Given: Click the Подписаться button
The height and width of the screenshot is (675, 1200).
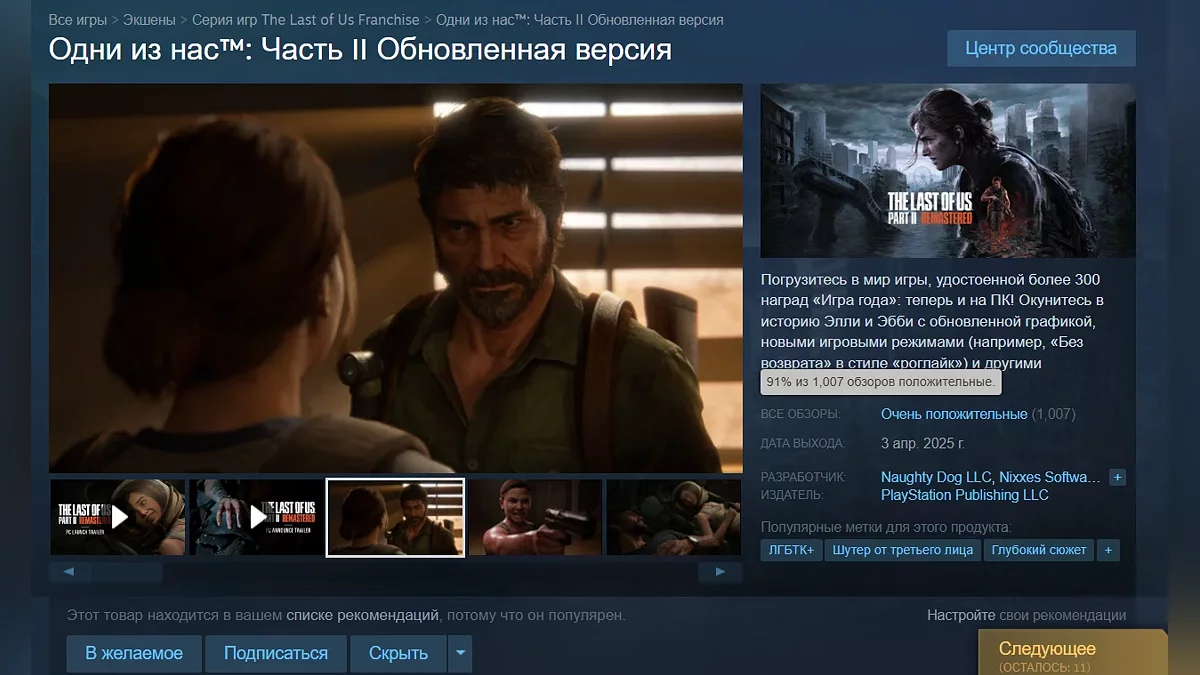Looking at the screenshot, I should pyautogui.click(x=276, y=653).
